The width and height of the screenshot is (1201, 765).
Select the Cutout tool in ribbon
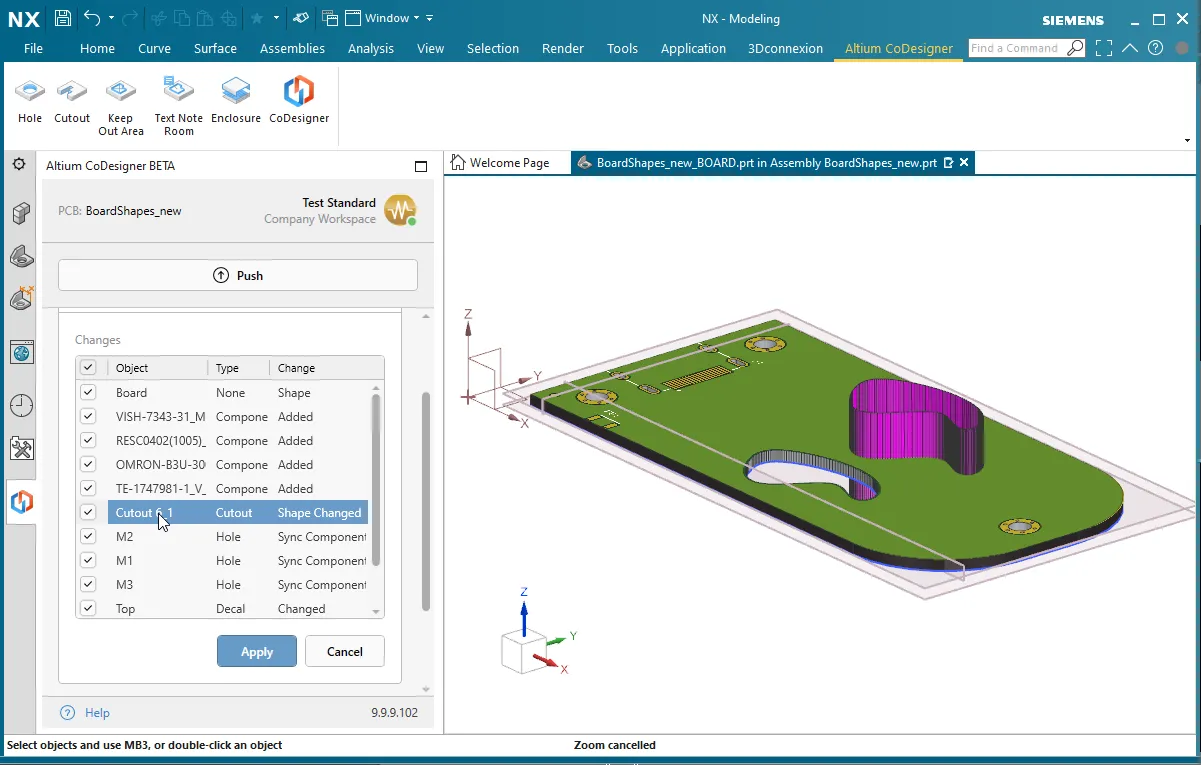click(72, 92)
